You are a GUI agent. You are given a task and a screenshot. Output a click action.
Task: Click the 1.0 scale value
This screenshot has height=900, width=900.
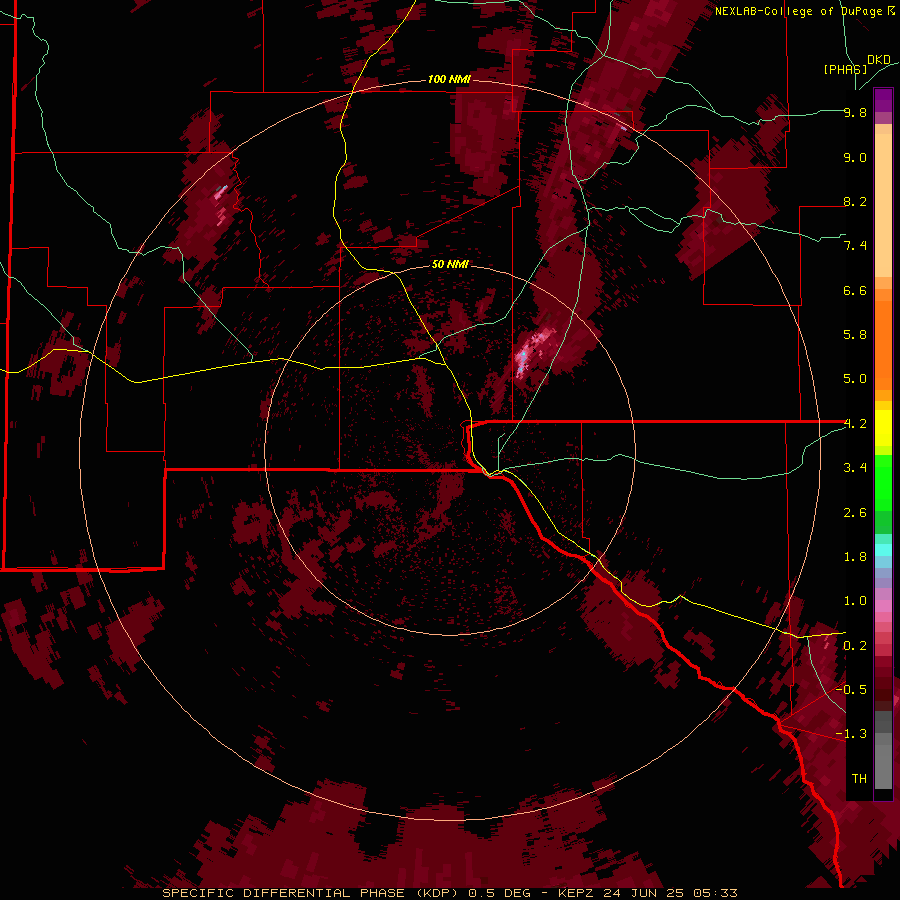pos(855,601)
